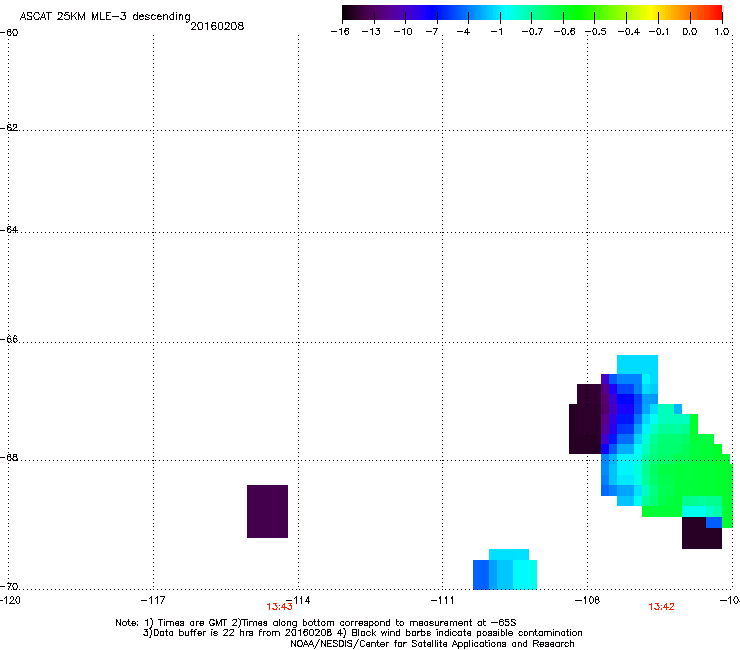
Task: Click the 'ASCAT 25KM MLE-3 descending' title
Action: (x=105, y=16)
